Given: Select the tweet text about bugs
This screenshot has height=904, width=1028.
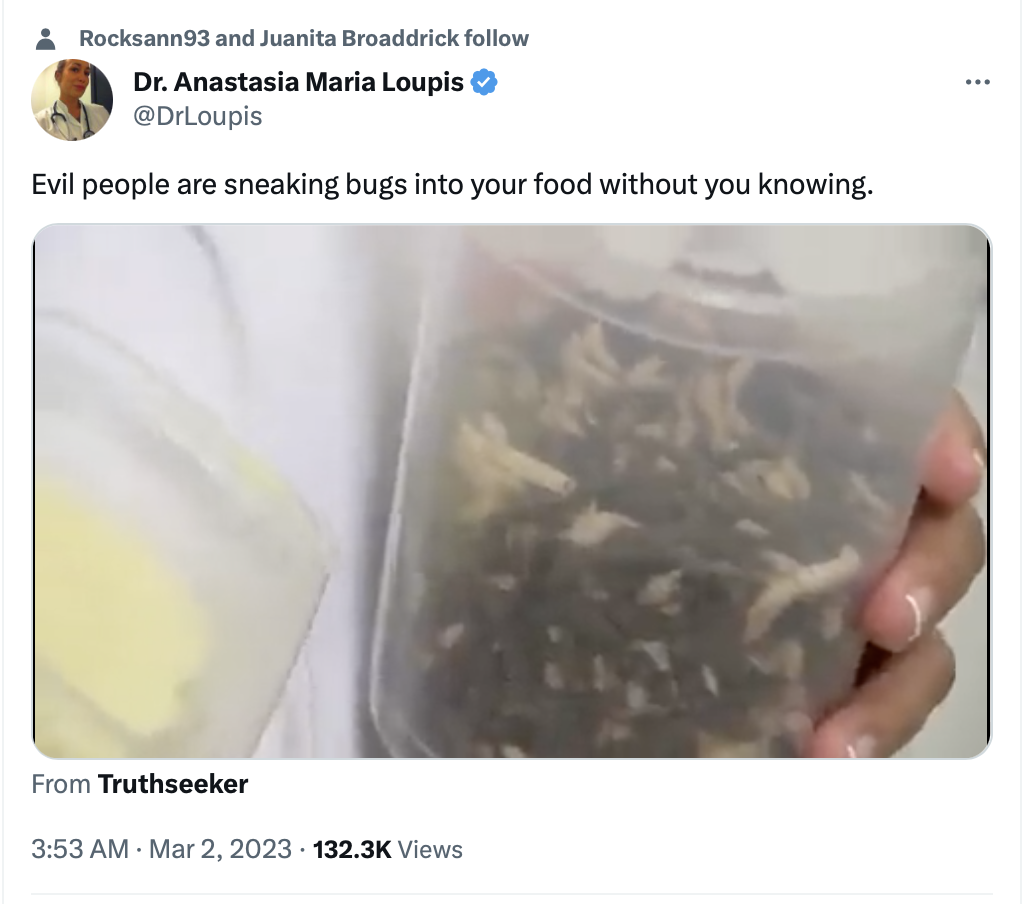Looking at the screenshot, I should coord(452,185).
